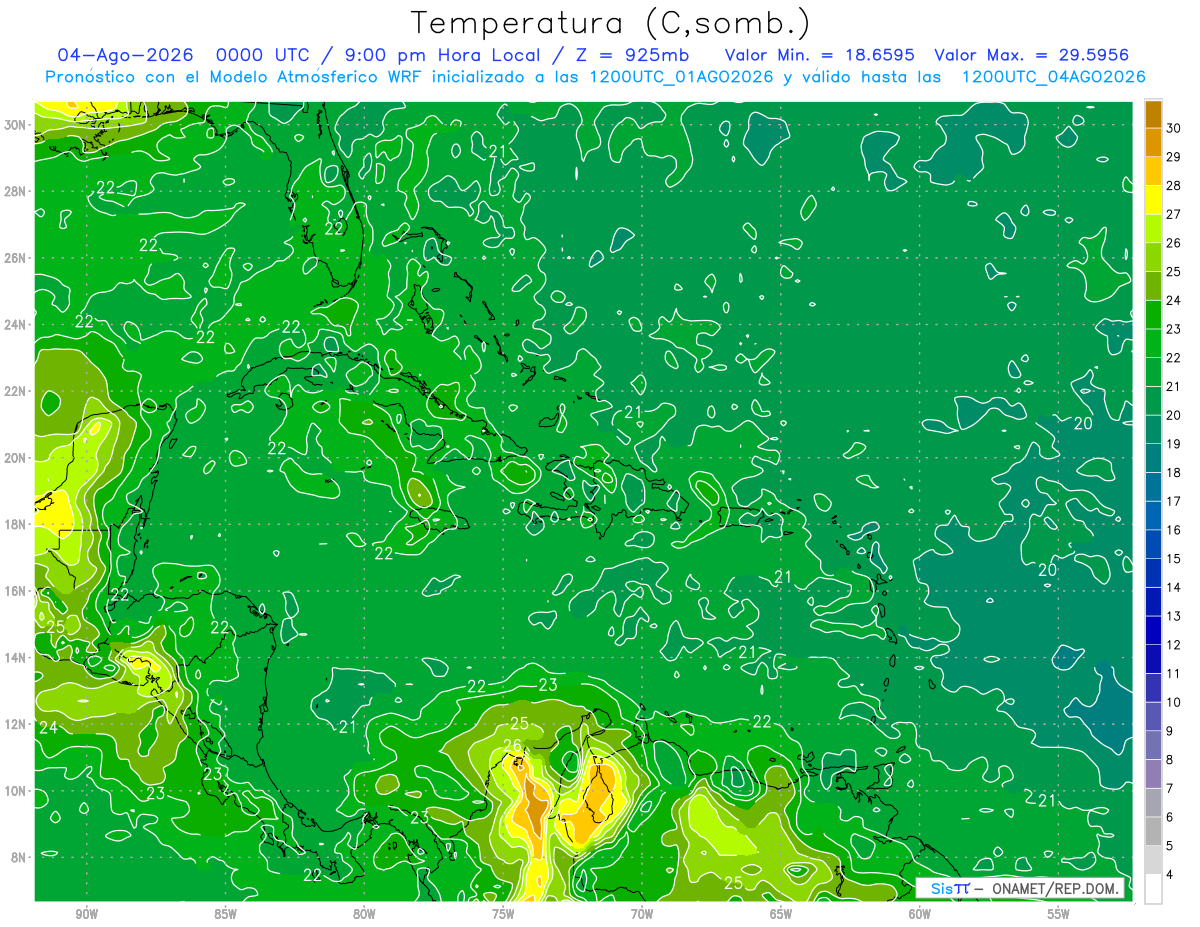Click the "28N" latitude axis label

(x=16, y=191)
